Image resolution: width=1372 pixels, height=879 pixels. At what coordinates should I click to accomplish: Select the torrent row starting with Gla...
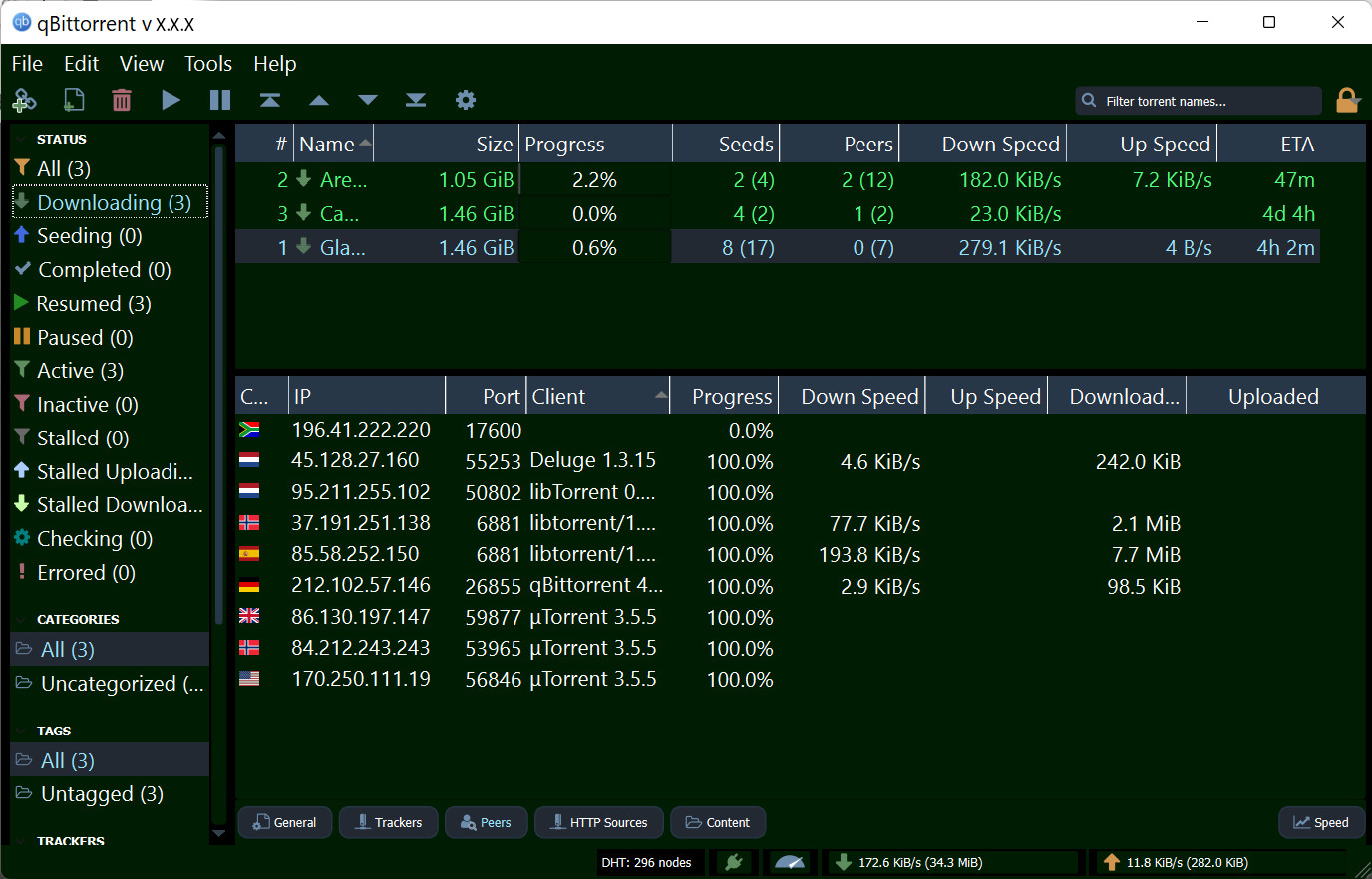click(778, 247)
